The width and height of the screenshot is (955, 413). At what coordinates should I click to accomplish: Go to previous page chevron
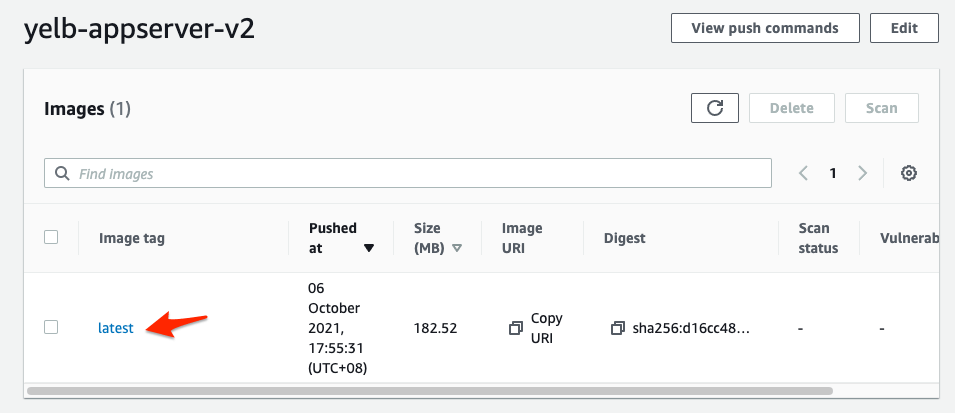803,173
